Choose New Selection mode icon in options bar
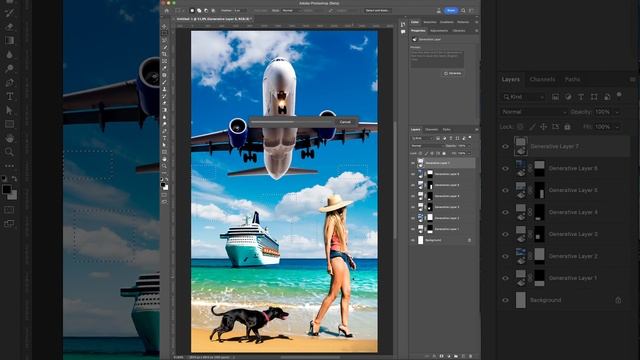The width and height of the screenshot is (640, 360). (192, 11)
